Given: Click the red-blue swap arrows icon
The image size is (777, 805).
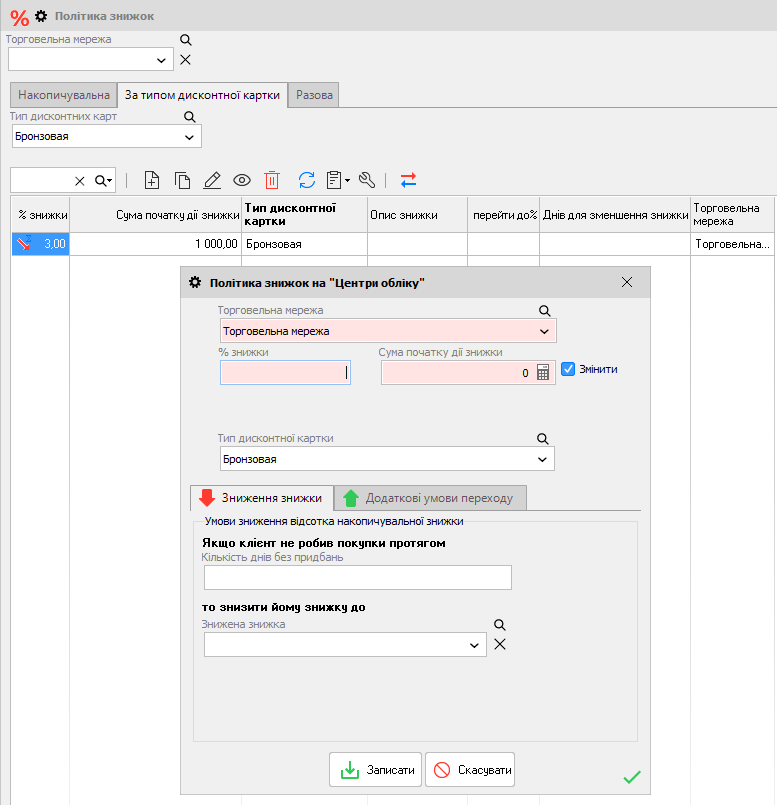Looking at the screenshot, I should (x=408, y=180).
